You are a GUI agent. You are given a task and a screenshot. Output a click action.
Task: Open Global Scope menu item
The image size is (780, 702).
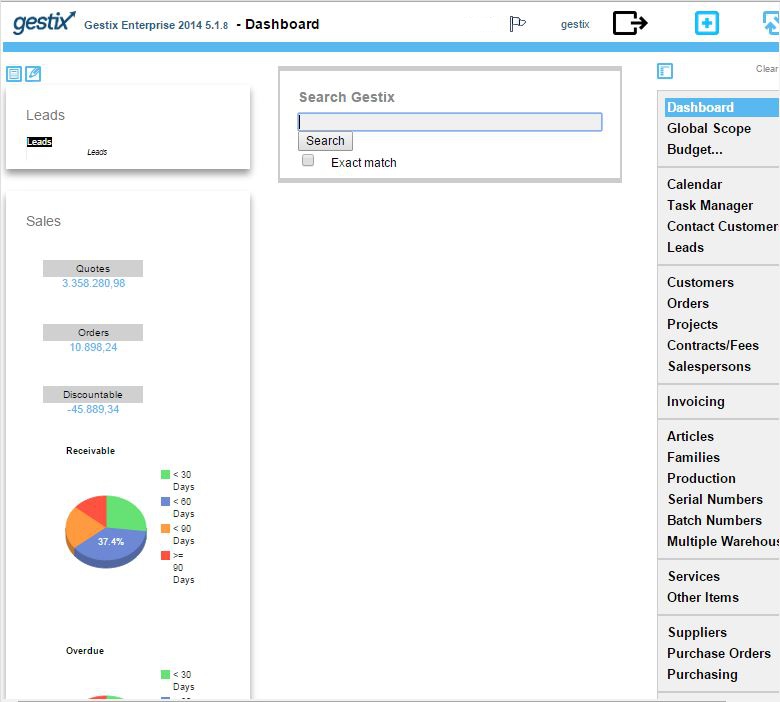pyautogui.click(x=709, y=128)
